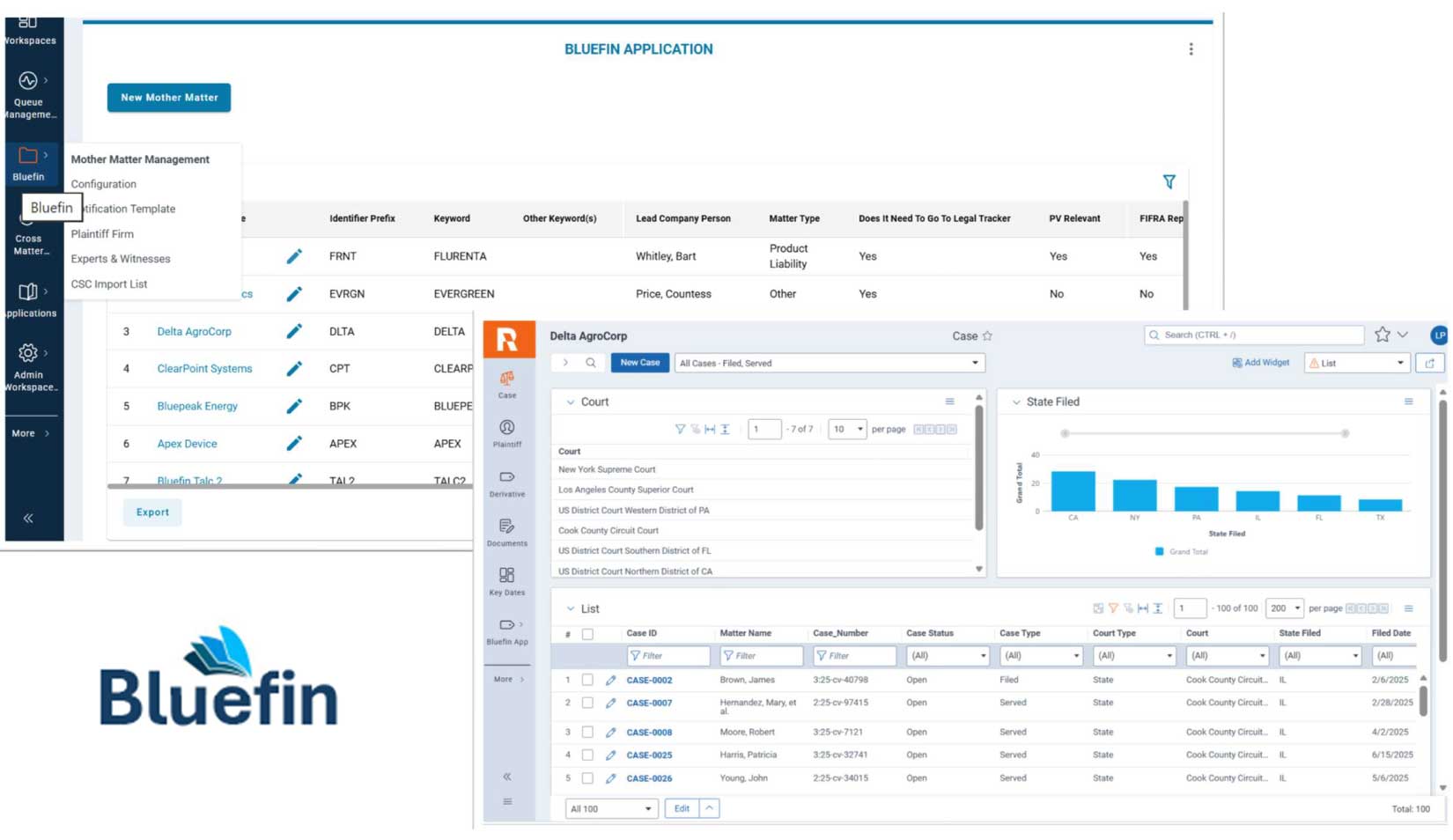
Task: Click the filter funnel above mother matter table
Action: pyautogui.click(x=1169, y=182)
